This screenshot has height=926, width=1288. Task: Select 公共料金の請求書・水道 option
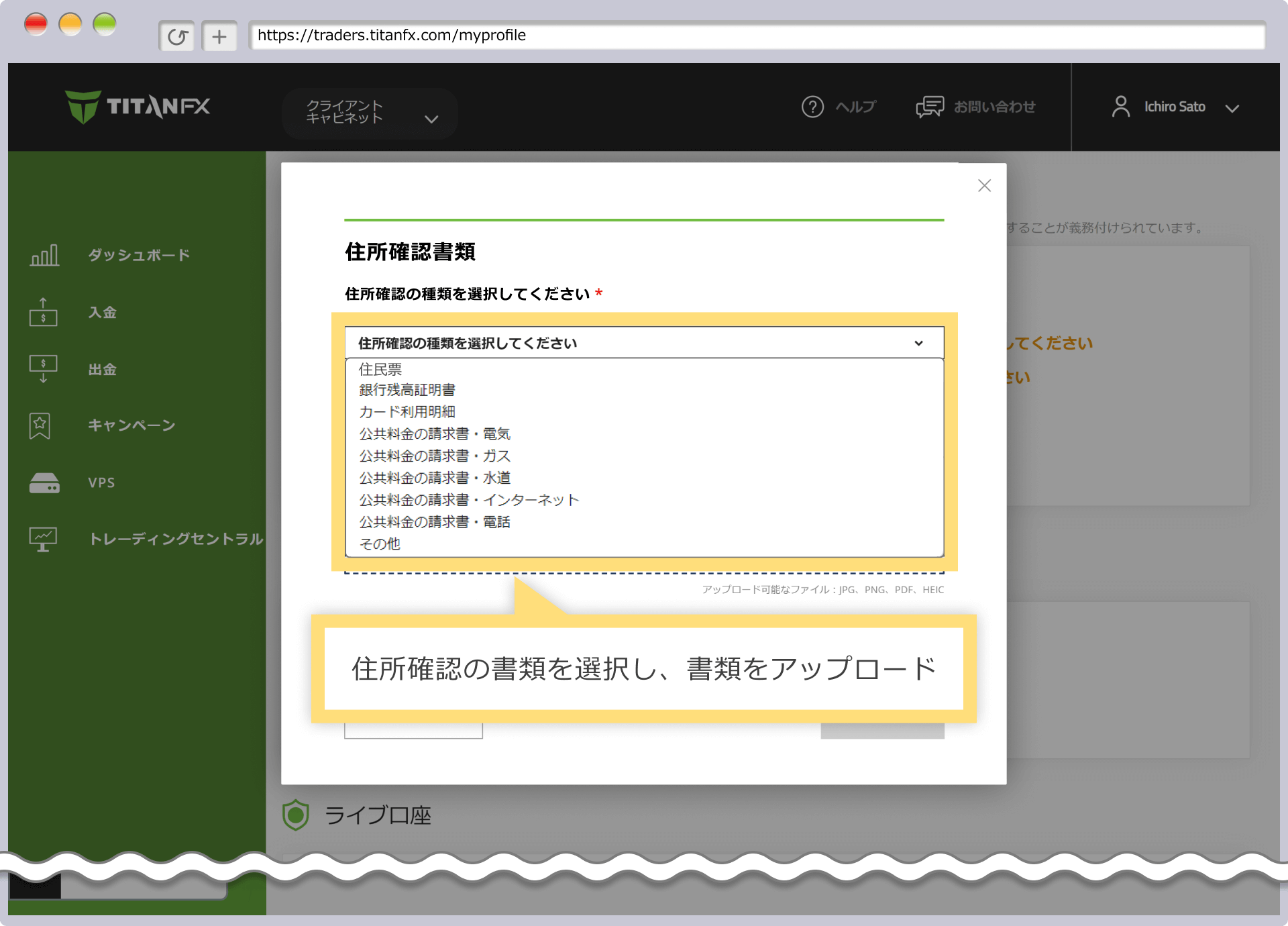(x=644, y=478)
